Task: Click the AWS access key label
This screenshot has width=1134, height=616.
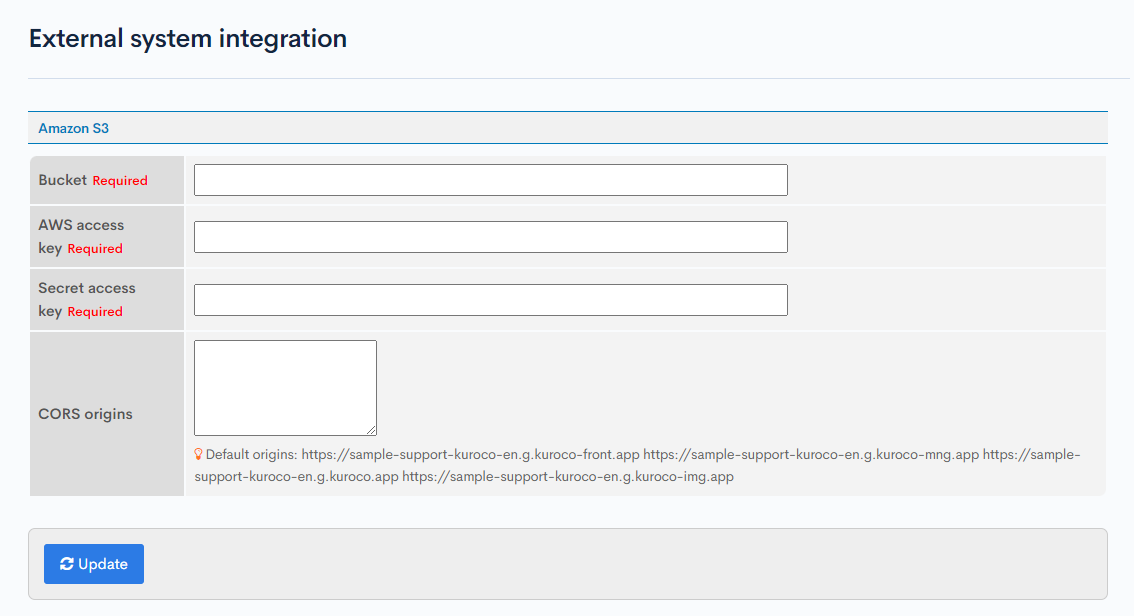Action: coord(81,225)
